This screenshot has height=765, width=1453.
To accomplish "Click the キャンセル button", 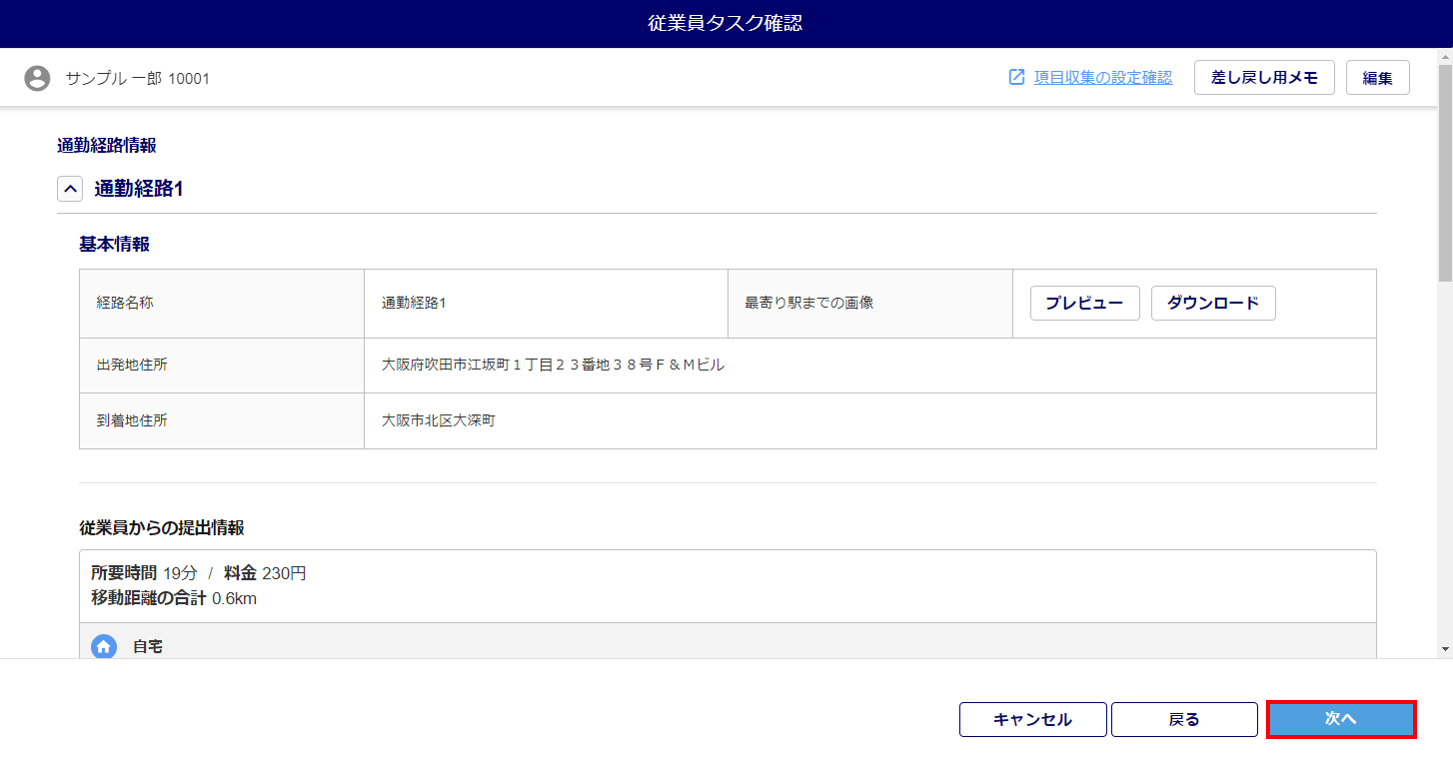I will click(1033, 719).
